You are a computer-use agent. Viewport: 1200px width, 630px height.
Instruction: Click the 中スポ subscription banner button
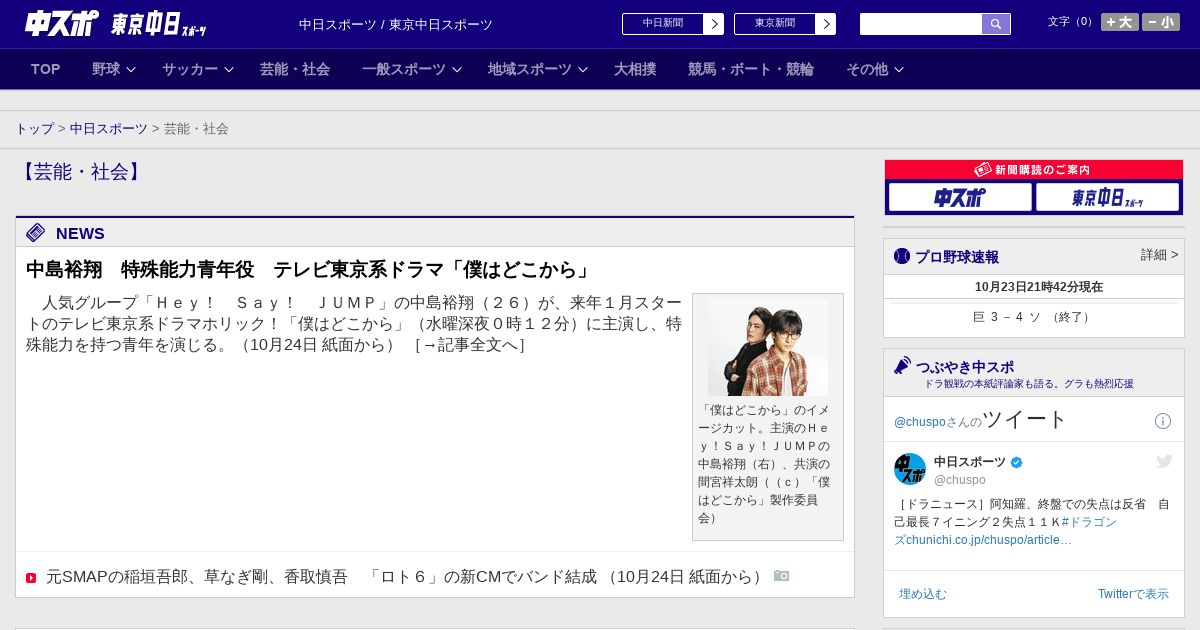960,197
